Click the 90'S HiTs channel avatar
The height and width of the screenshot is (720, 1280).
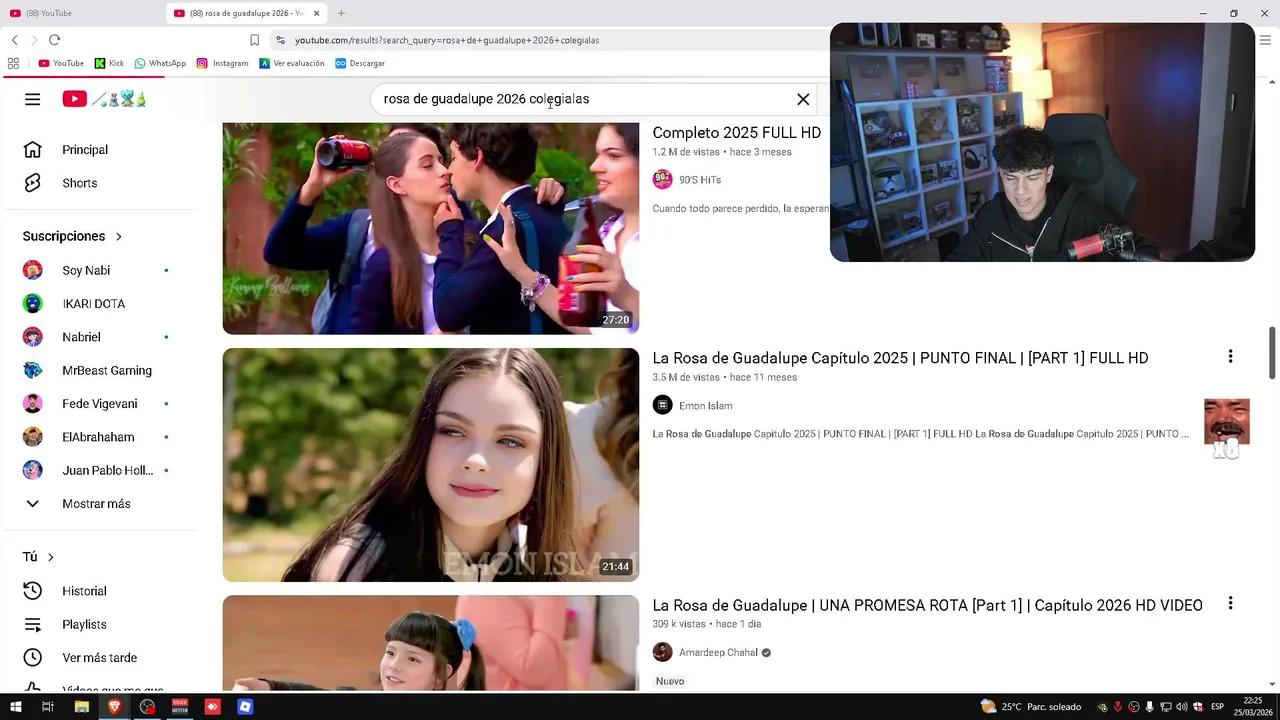click(x=662, y=180)
